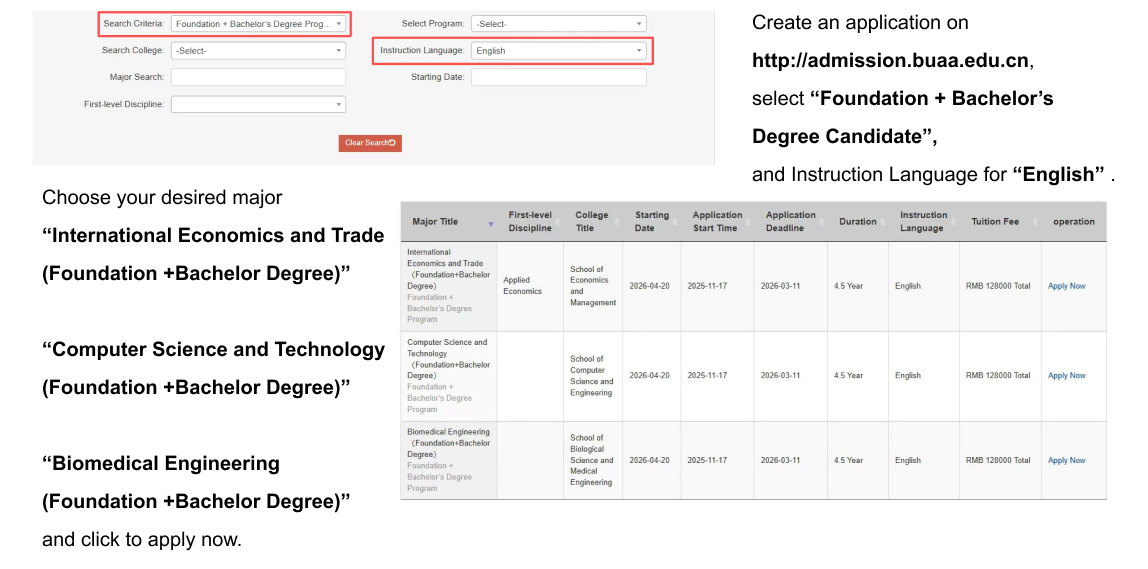1148x569 pixels.
Task: Open the Search College dropdown
Action: click(x=258, y=50)
